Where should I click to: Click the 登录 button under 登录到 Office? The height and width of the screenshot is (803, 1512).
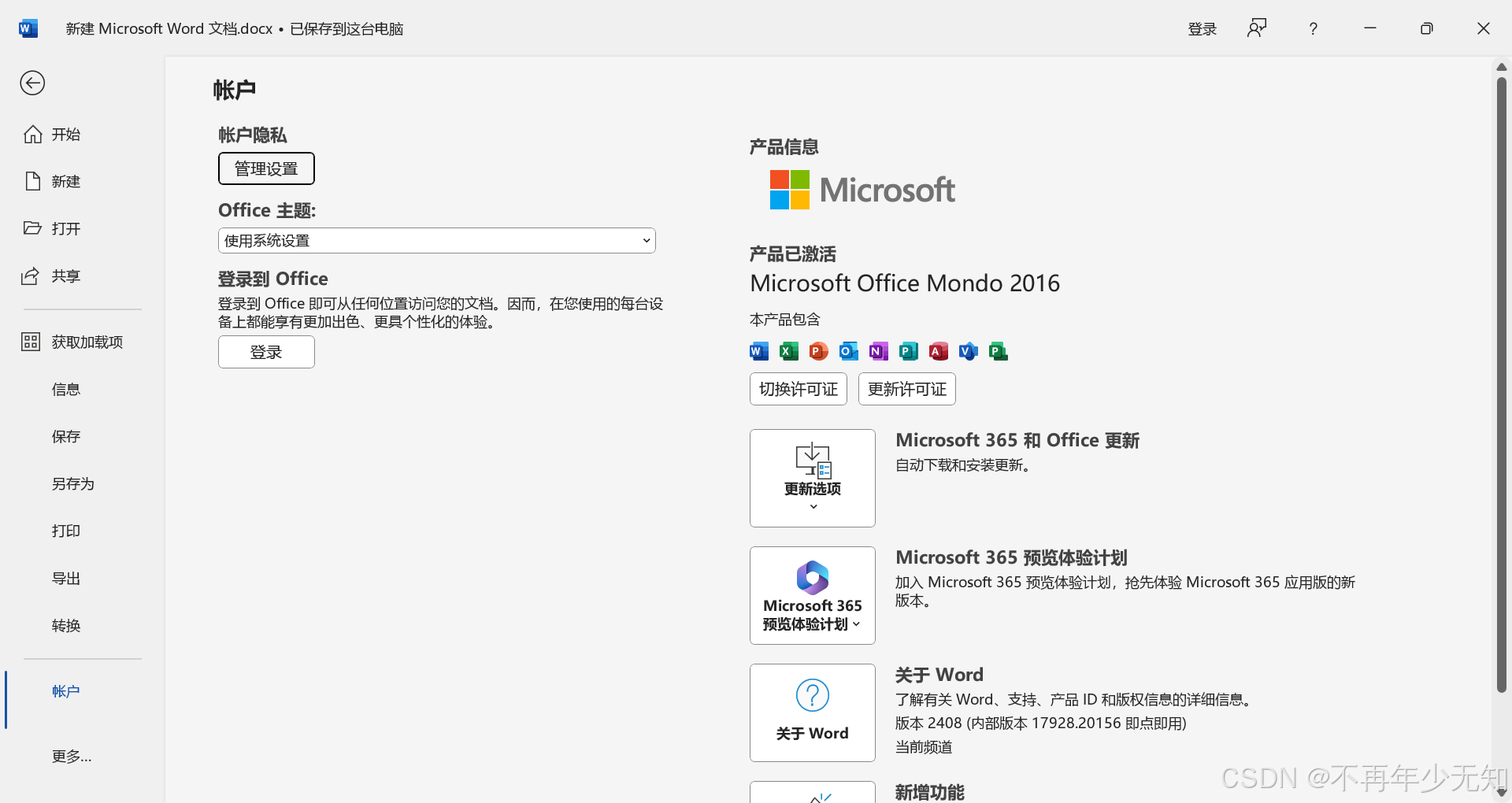266,352
